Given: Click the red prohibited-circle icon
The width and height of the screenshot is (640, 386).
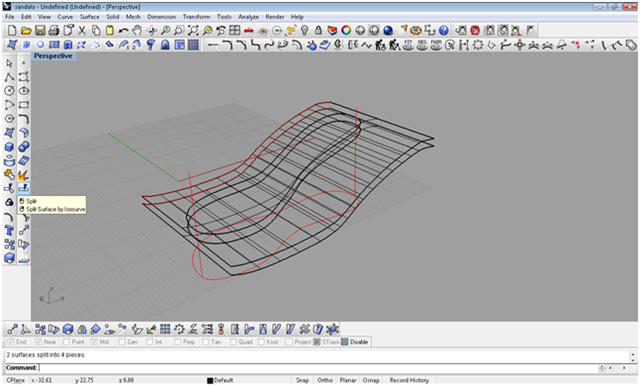Looking at the screenshot, I should click(475, 30).
